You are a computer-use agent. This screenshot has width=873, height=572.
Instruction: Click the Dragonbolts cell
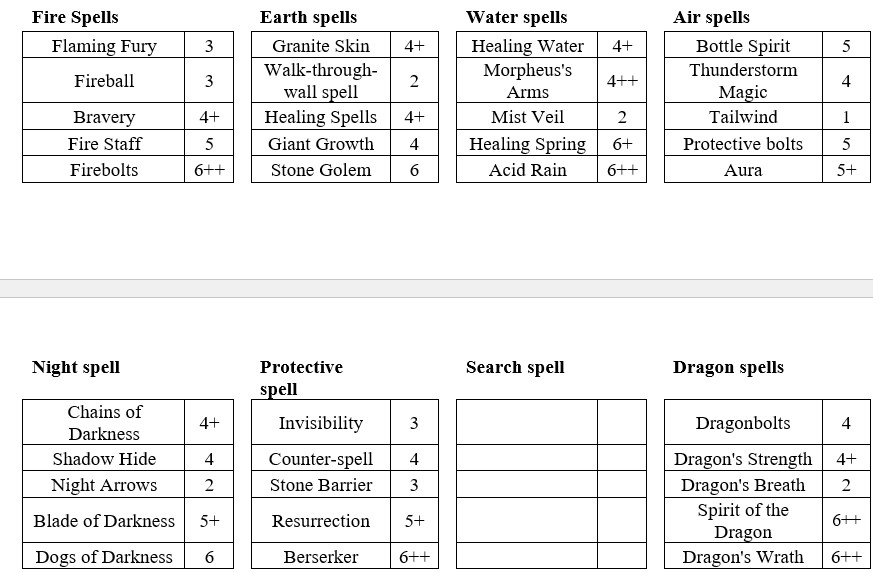[x=743, y=422]
